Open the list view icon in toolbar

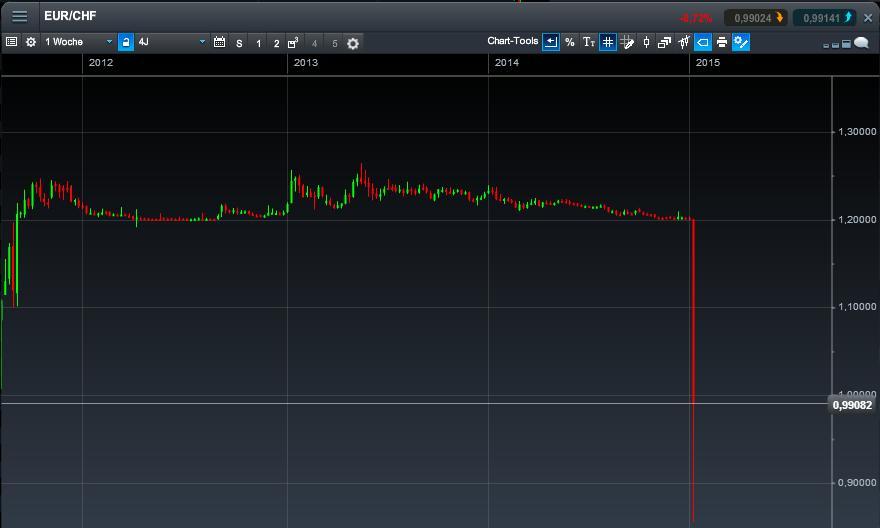11,42
